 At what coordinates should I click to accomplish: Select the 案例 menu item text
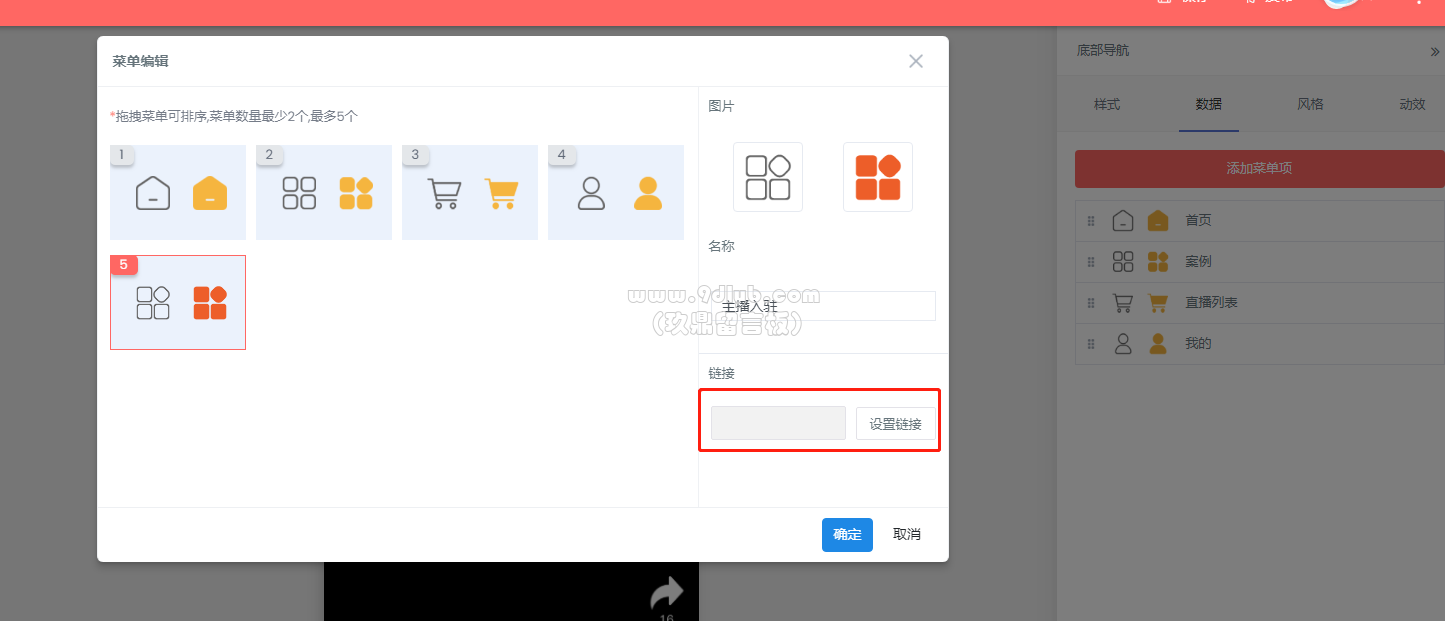(1198, 261)
